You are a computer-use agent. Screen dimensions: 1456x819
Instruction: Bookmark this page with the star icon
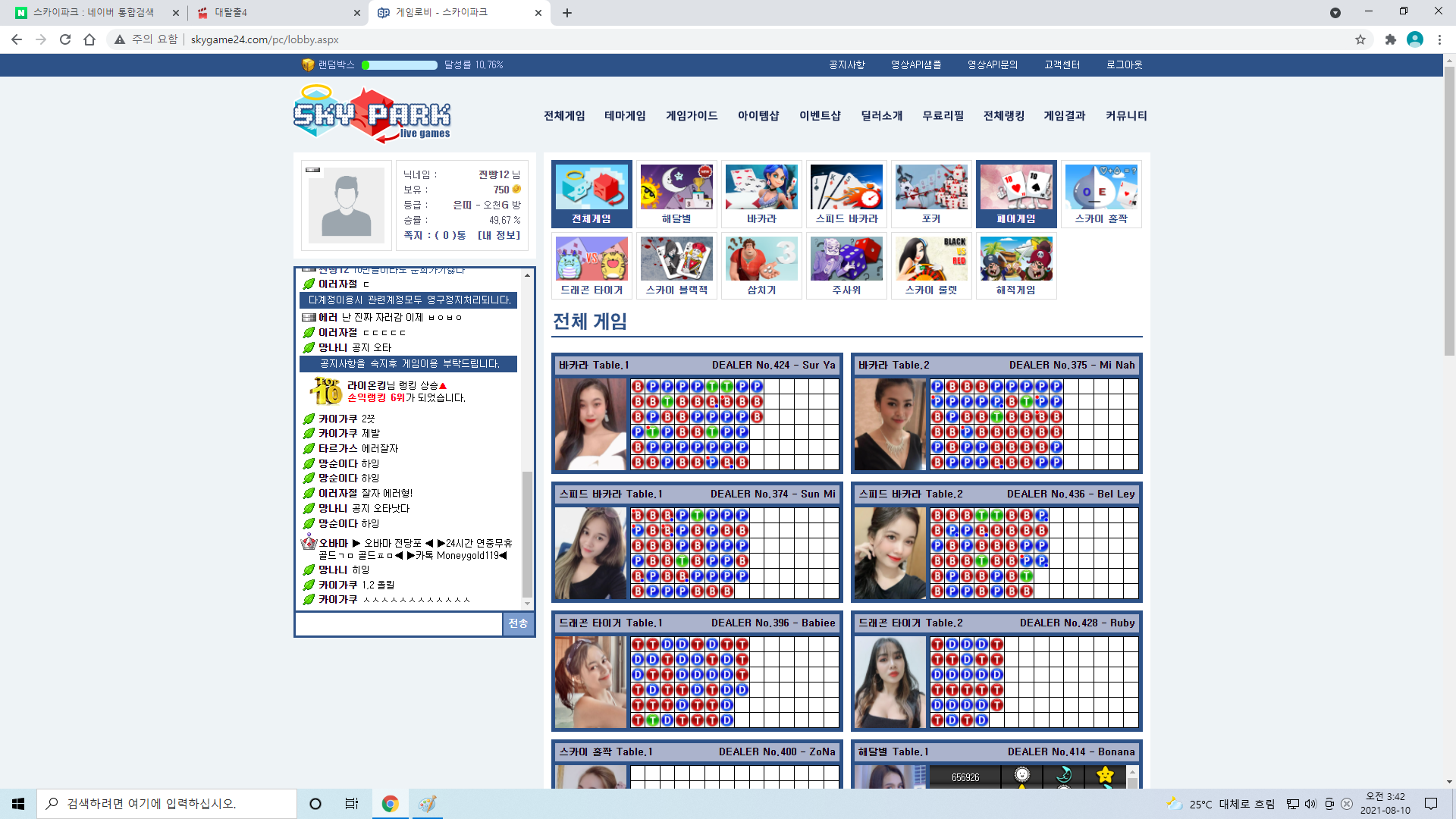(1360, 39)
